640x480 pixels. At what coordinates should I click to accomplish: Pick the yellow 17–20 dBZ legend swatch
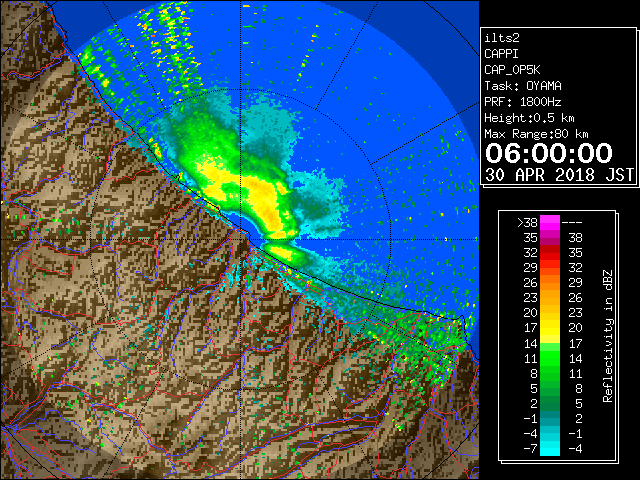coord(550,328)
